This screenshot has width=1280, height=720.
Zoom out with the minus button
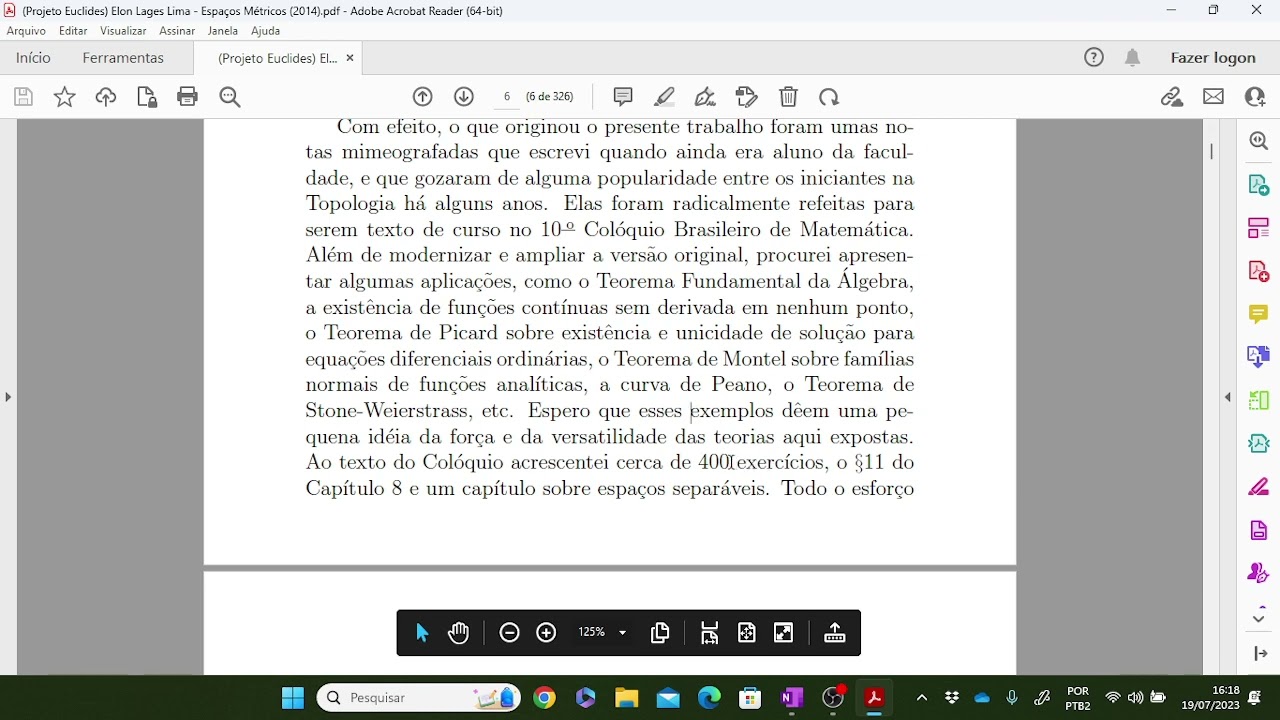[509, 633]
